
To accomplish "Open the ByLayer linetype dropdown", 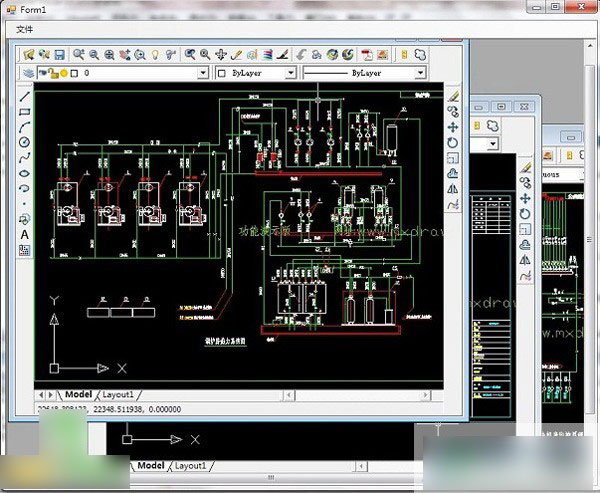I will click(x=420, y=73).
